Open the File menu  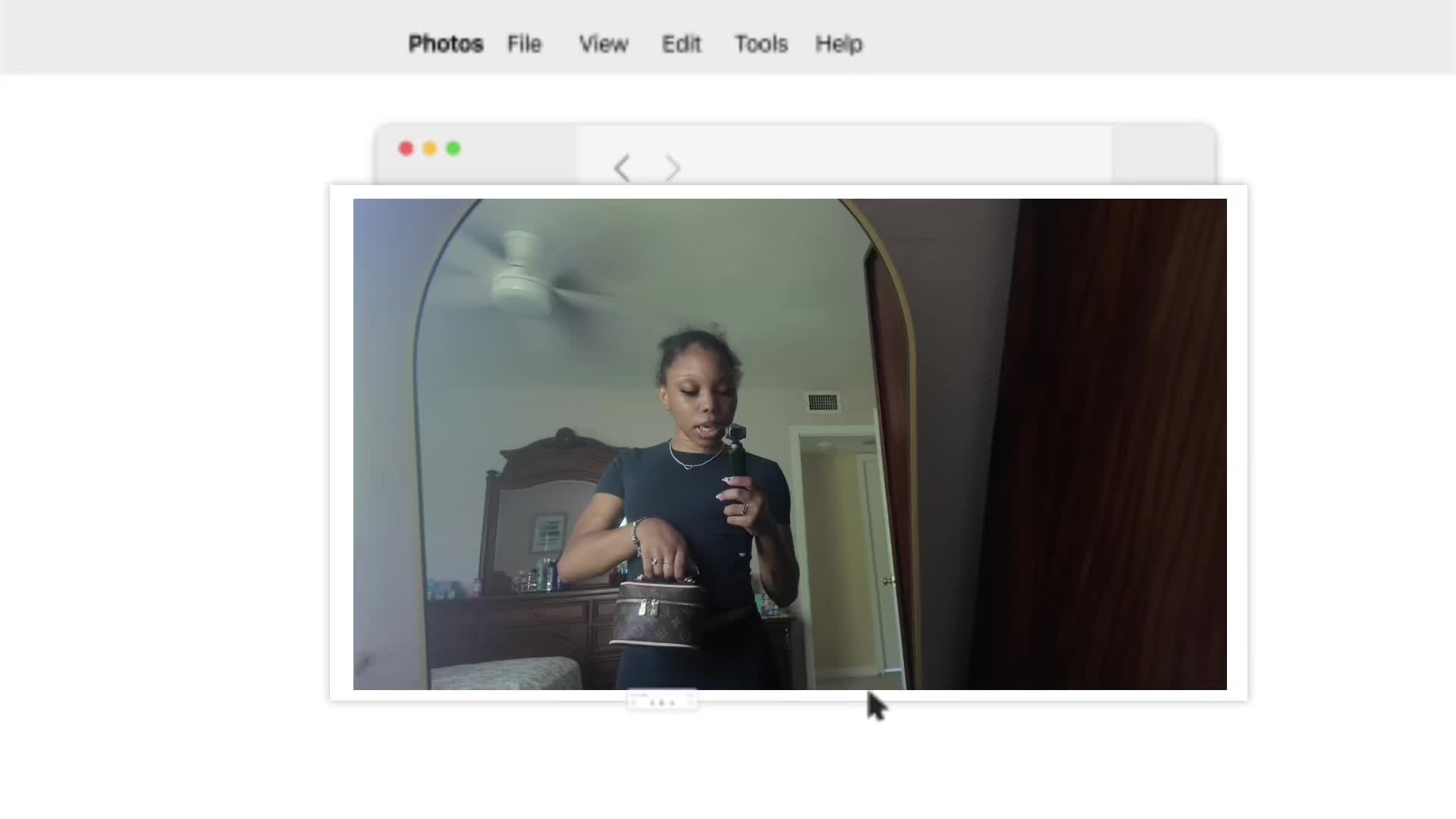(x=524, y=44)
